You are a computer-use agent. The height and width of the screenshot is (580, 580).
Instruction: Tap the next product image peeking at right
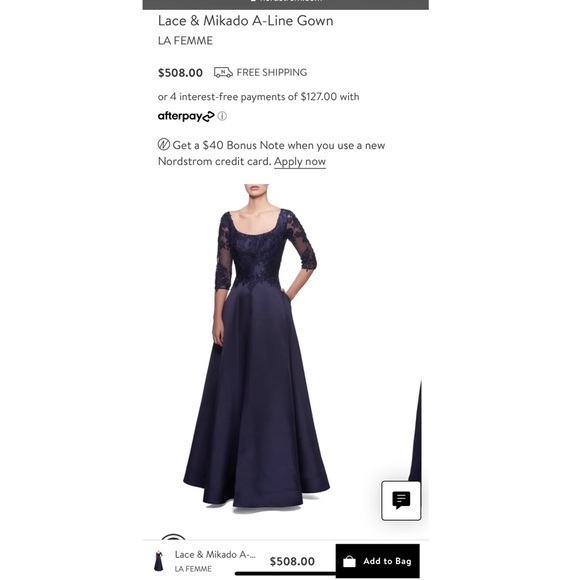415,431
